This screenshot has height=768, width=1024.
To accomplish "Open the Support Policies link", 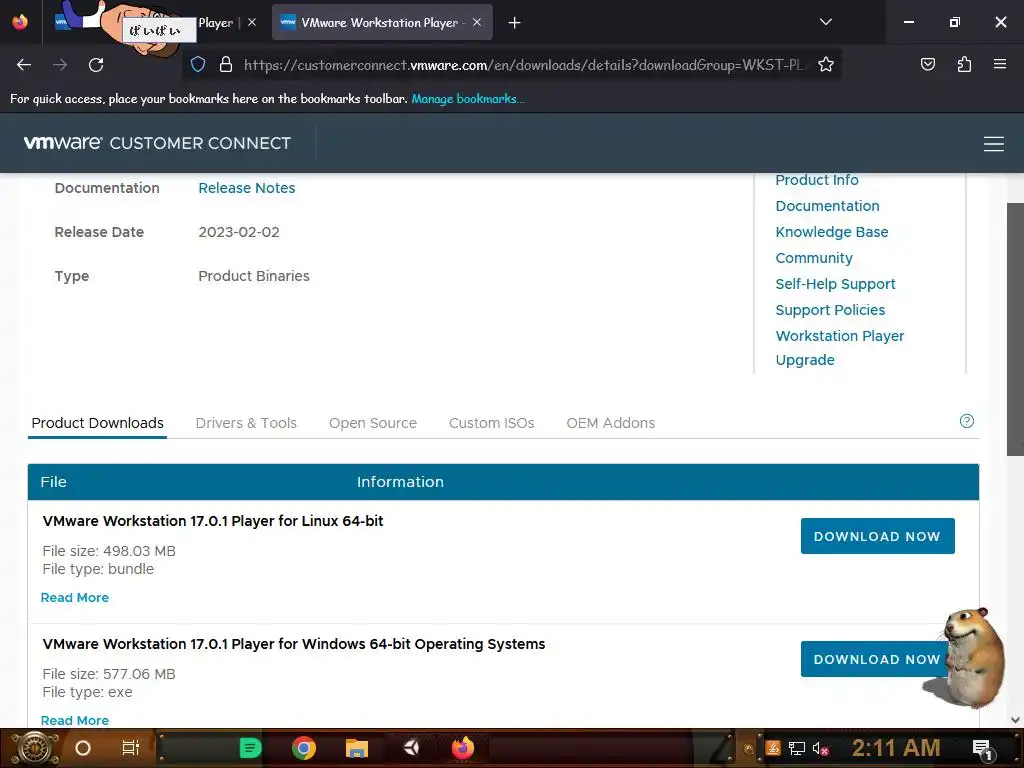I will pyautogui.click(x=830, y=310).
